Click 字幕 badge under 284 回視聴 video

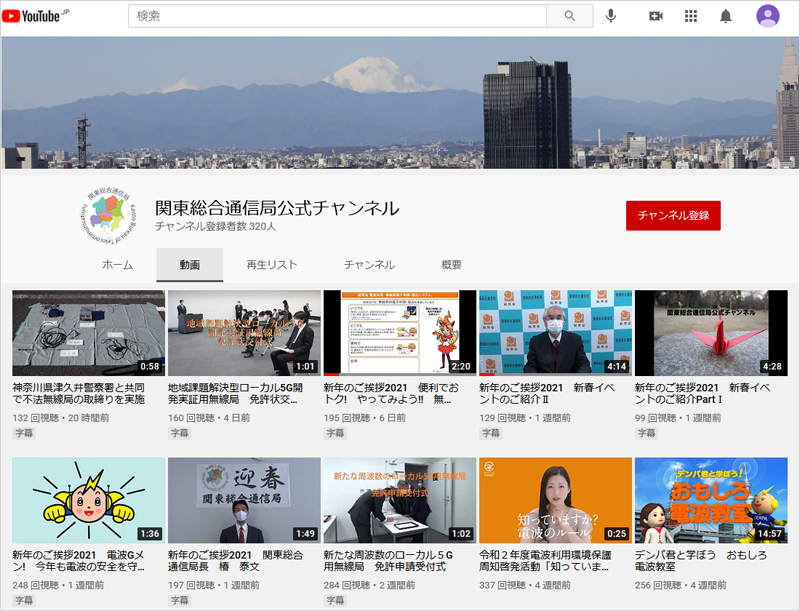pyautogui.click(x=335, y=600)
